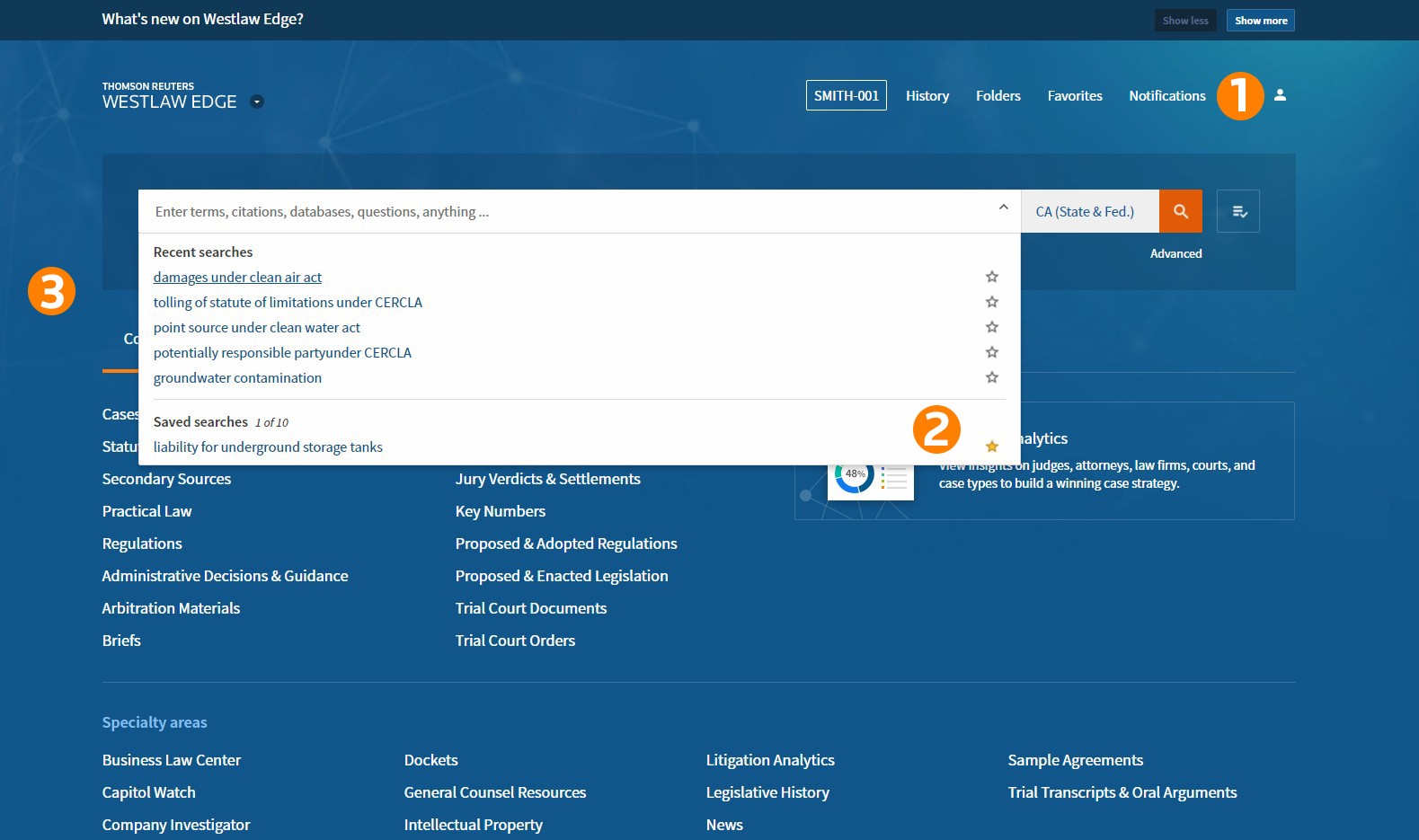Image resolution: width=1419 pixels, height=840 pixels.
Task: Open the Advanced search link
Action: [x=1175, y=253]
